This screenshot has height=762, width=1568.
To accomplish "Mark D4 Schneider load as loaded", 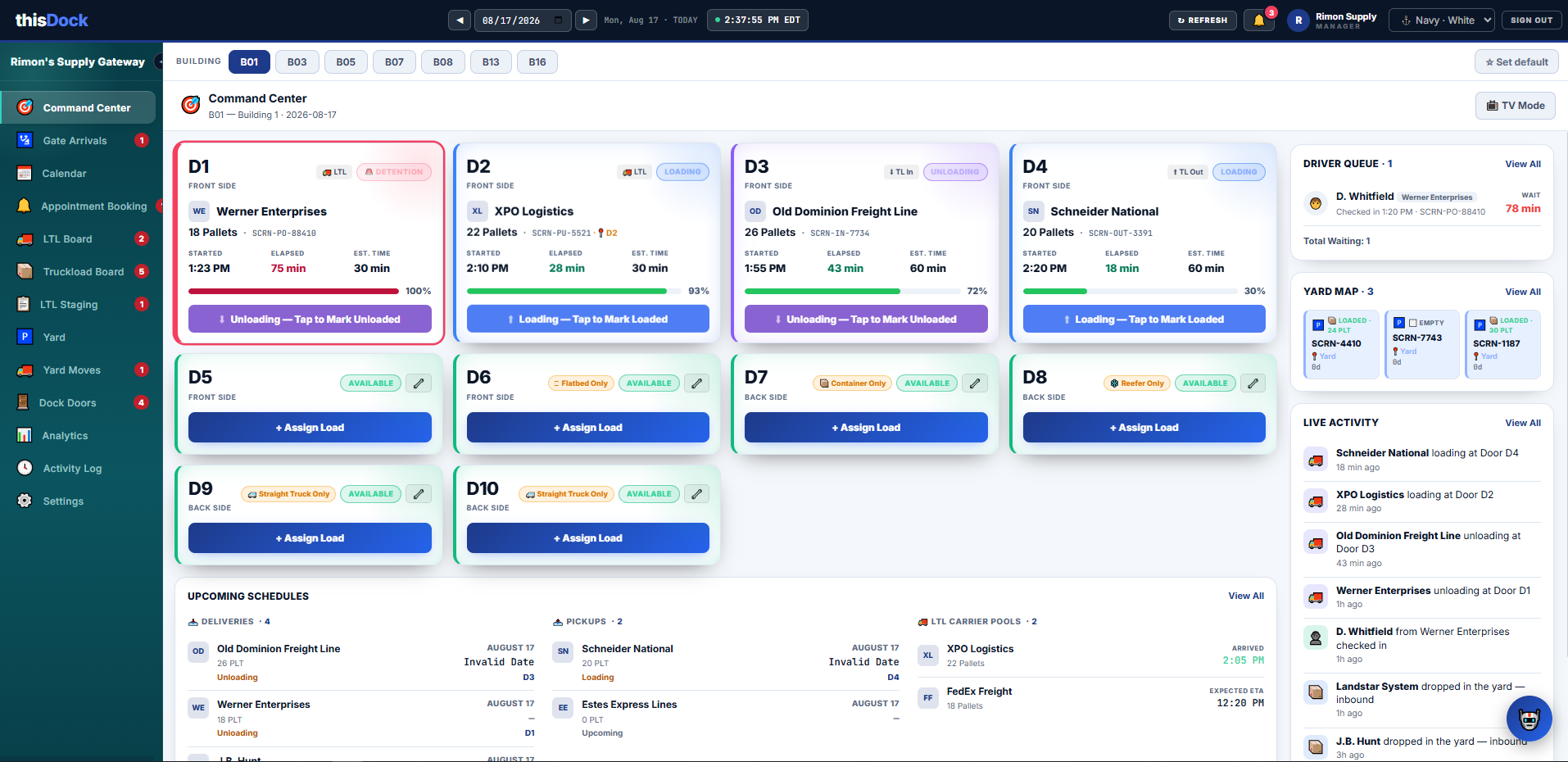I will tap(1144, 320).
